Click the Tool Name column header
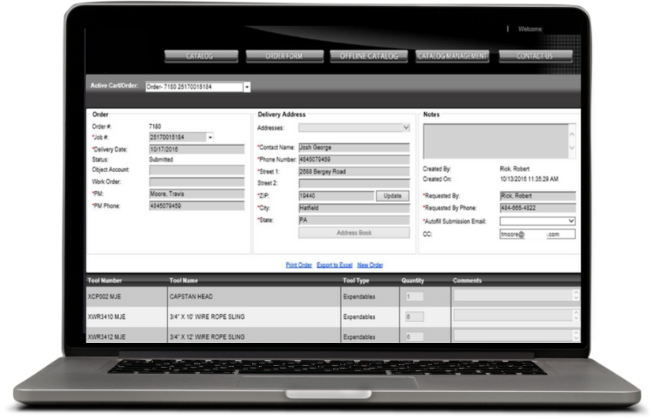 click(184, 280)
